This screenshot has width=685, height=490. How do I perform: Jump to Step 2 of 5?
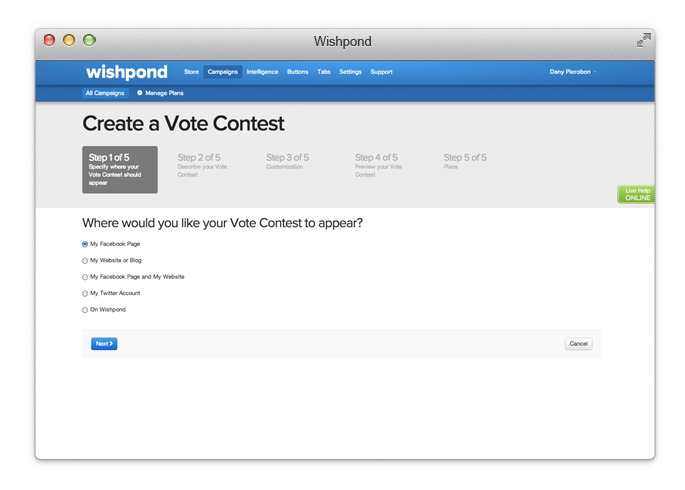[202, 165]
